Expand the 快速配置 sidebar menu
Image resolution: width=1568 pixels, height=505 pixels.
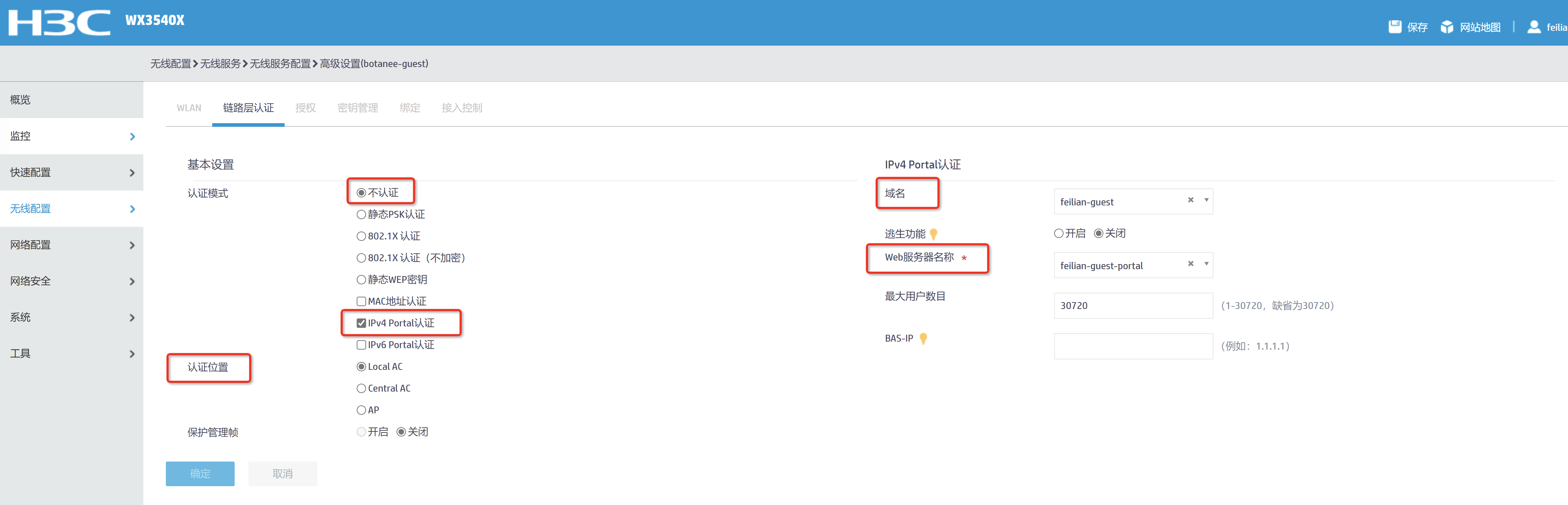coord(71,172)
